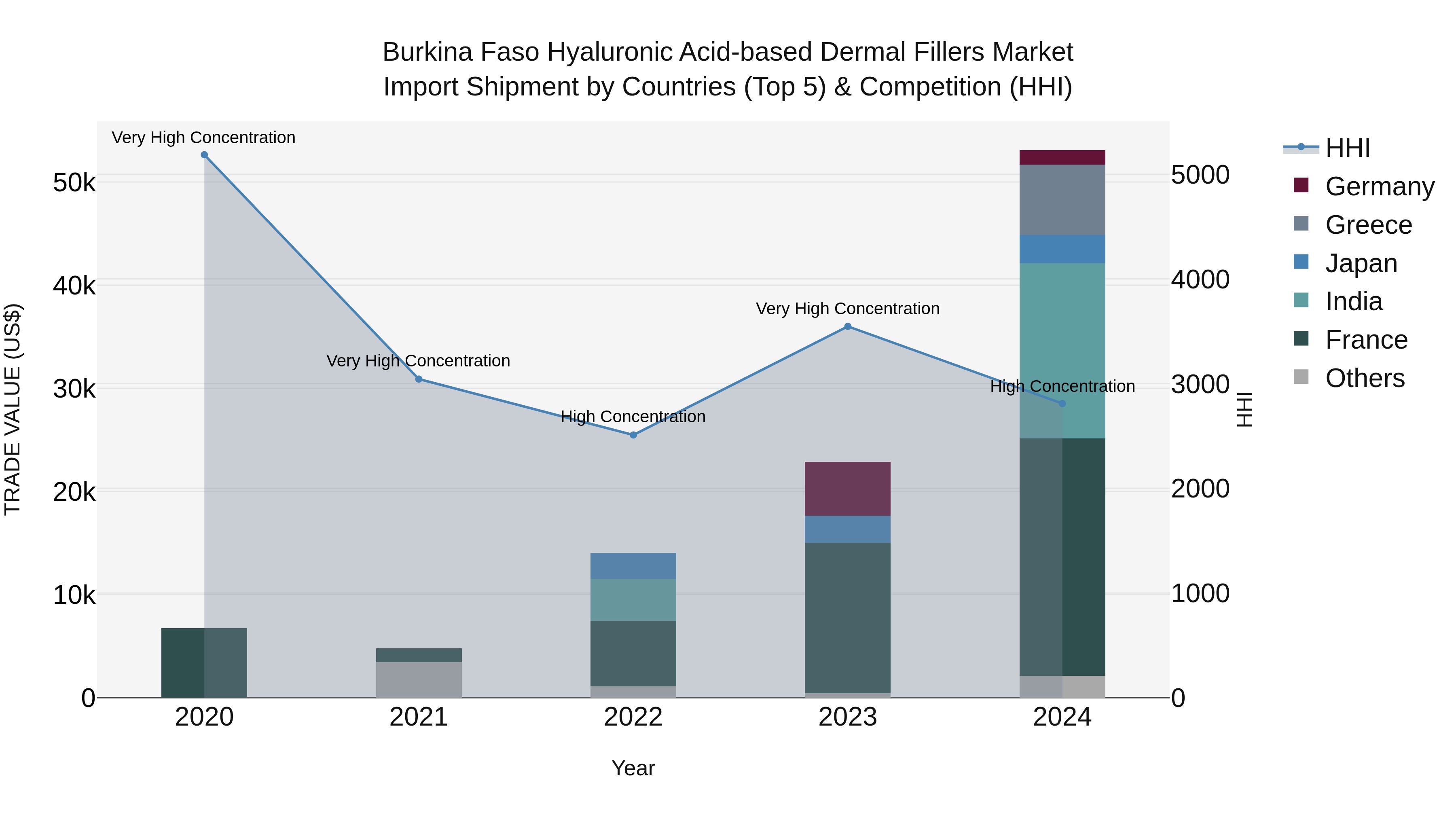
Task: Select the 2023 France bar segment
Action: click(x=848, y=618)
